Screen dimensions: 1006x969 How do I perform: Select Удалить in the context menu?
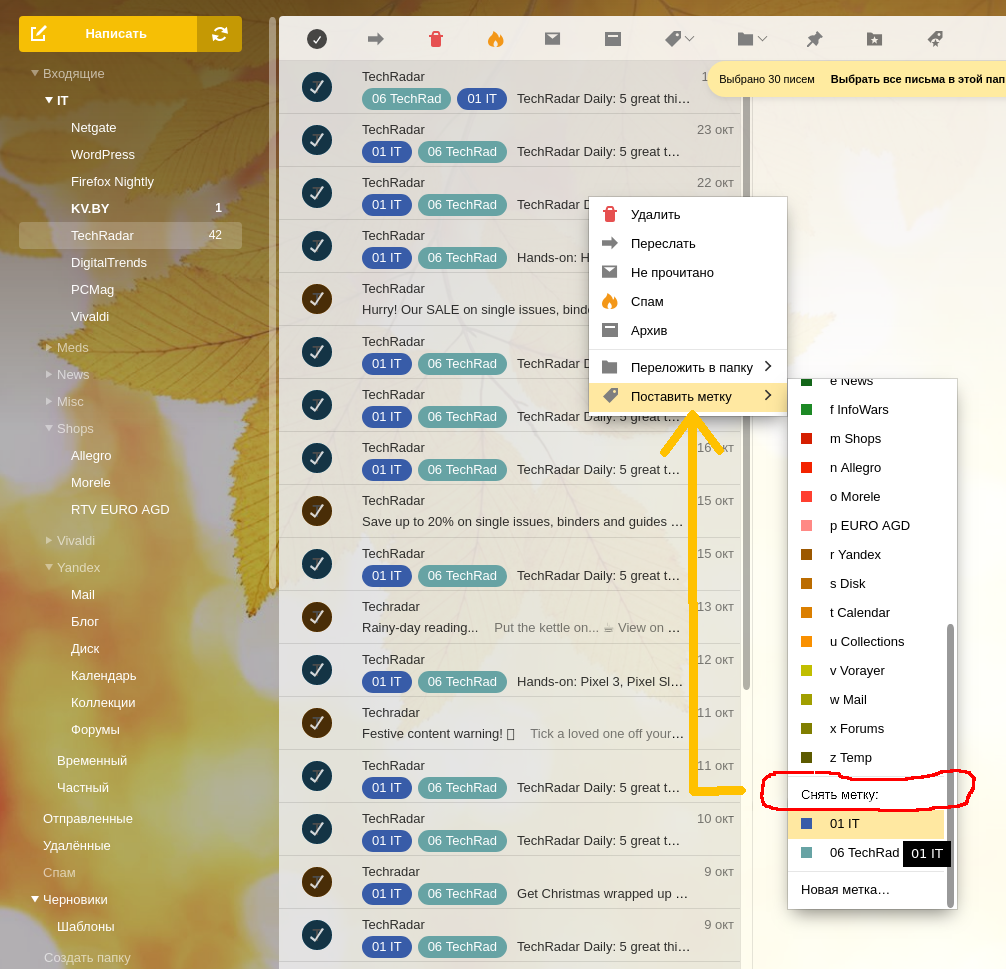coord(688,214)
